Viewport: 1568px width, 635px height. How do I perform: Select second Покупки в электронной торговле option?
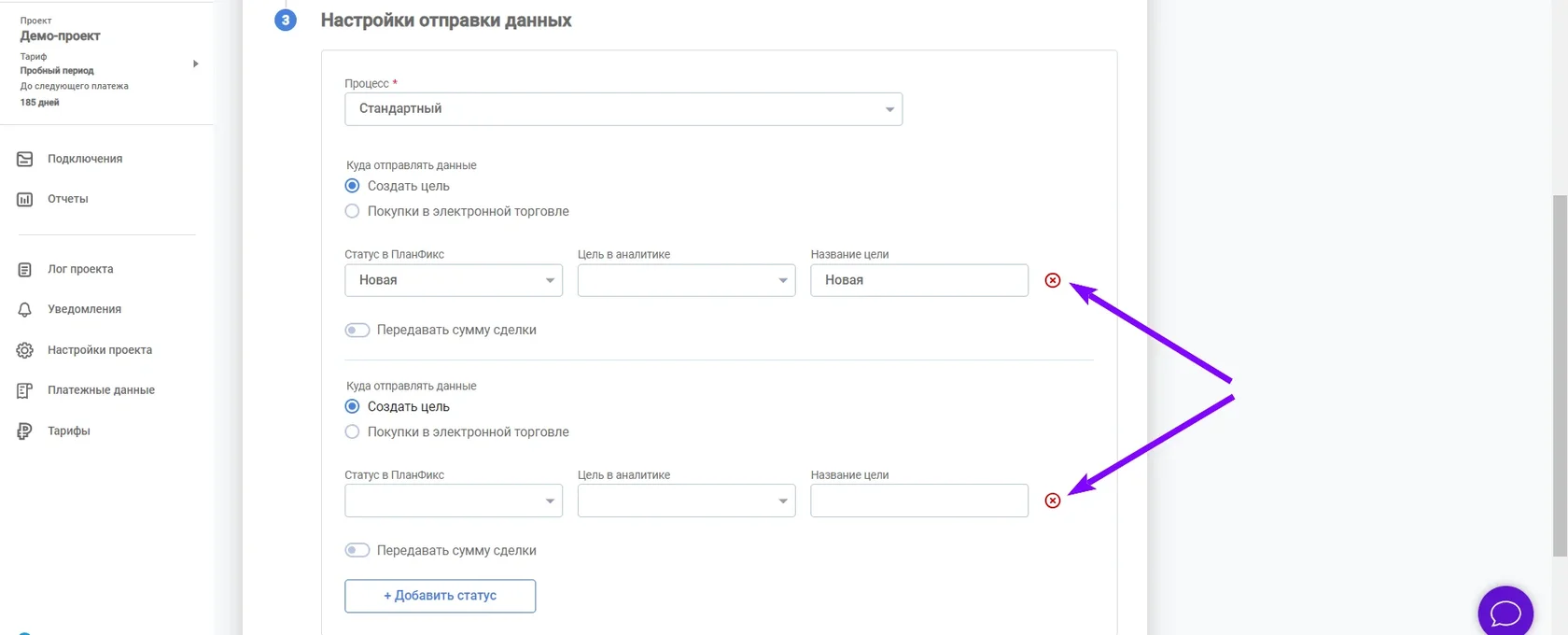tap(352, 431)
